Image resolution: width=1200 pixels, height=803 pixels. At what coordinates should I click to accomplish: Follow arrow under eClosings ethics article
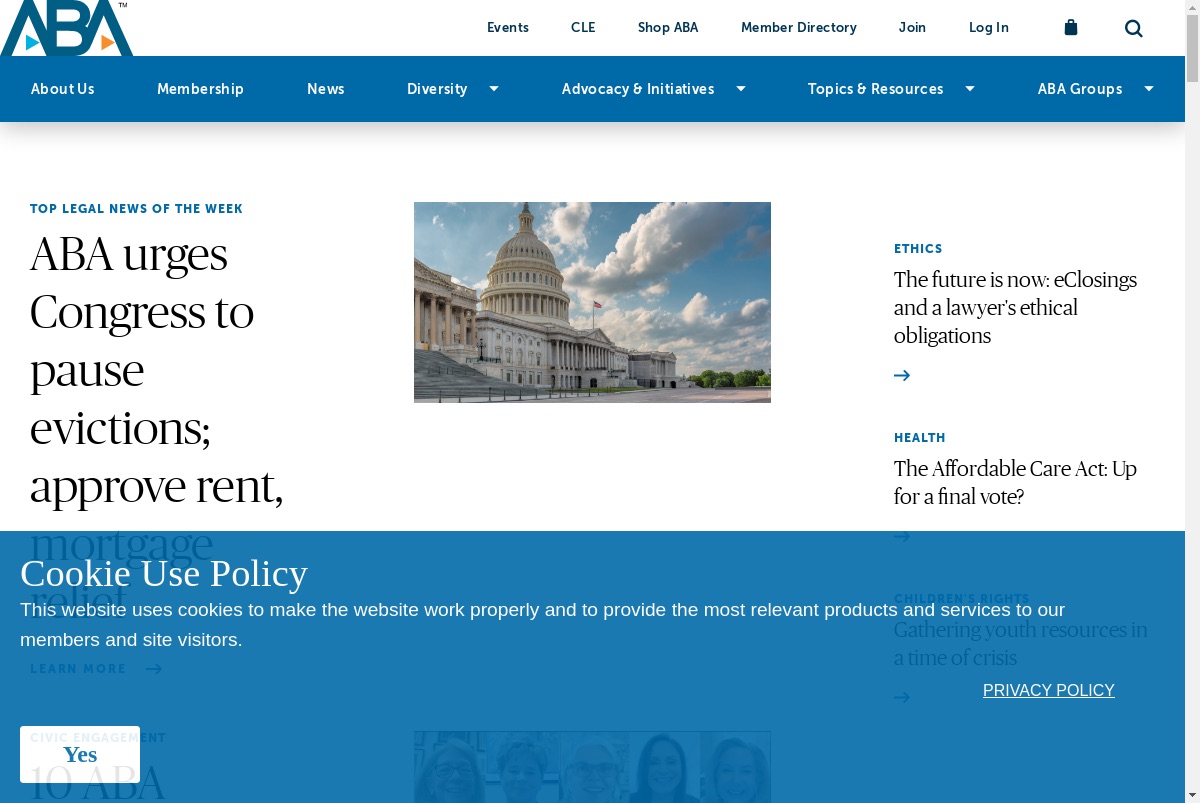pyautogui.click(x=902, y=375)
